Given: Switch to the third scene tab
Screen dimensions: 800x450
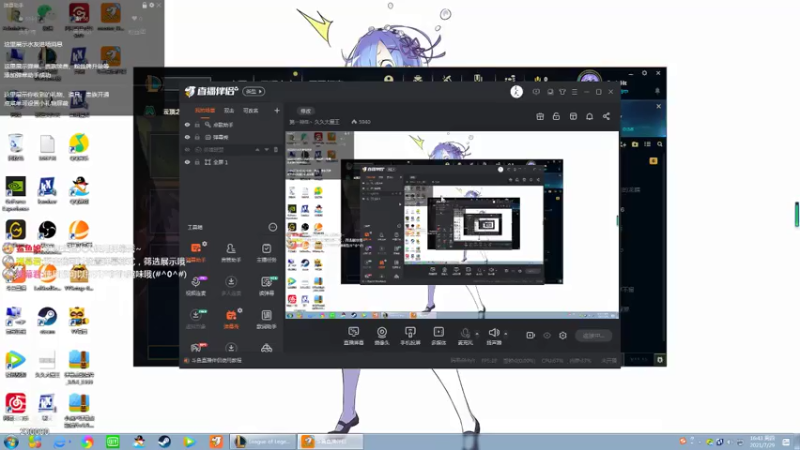Looking at the screenshot, I should tap(251, 111).
